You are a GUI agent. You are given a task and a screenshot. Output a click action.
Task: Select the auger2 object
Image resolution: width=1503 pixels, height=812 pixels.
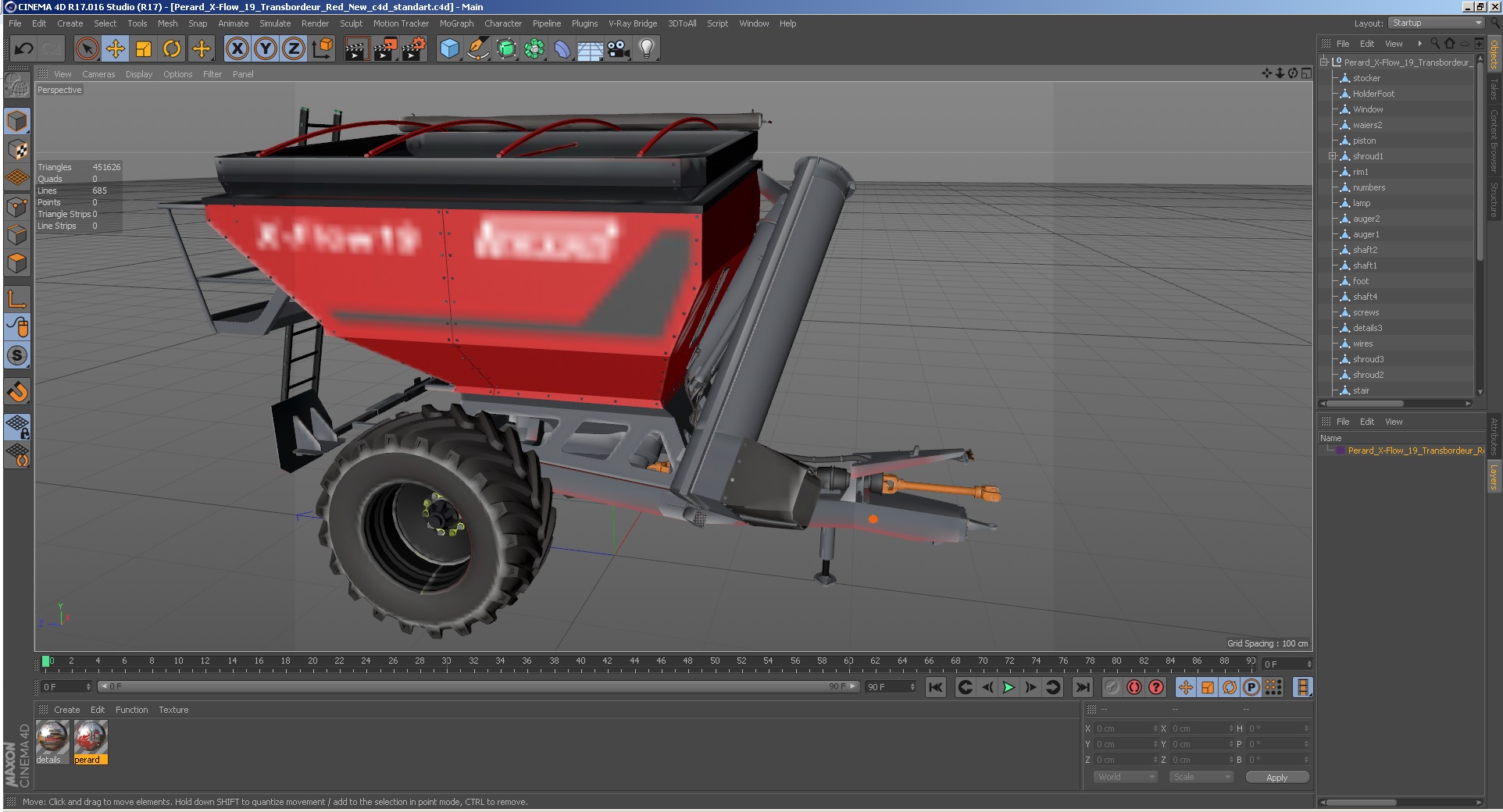click(x=1366, y=219)
